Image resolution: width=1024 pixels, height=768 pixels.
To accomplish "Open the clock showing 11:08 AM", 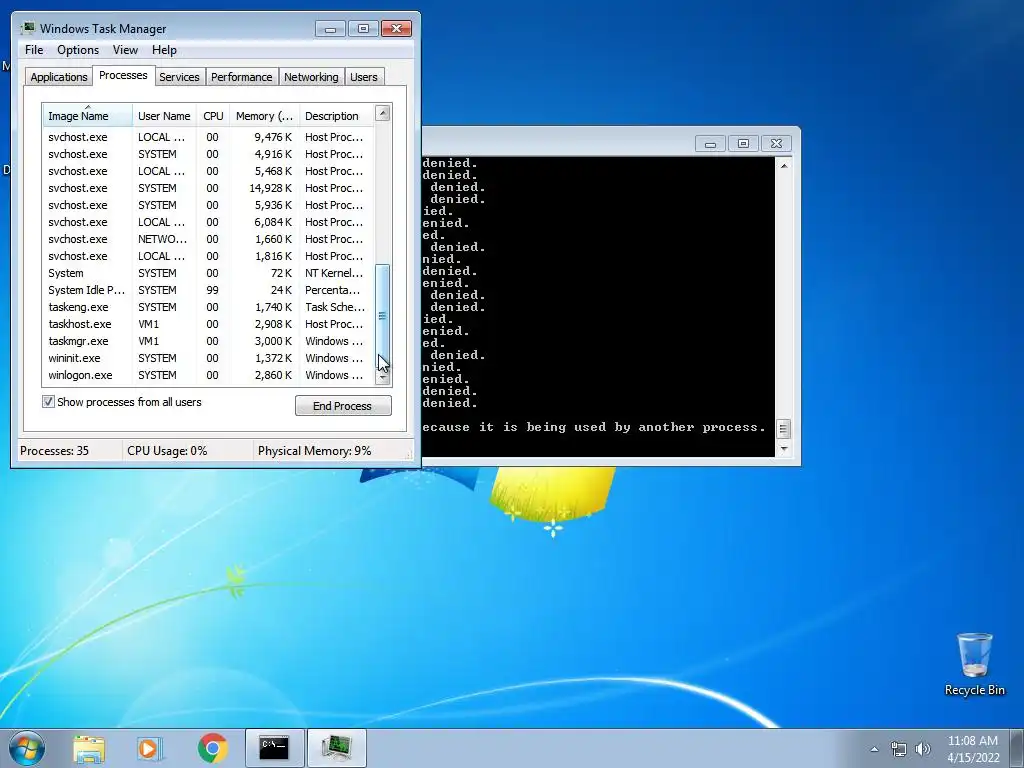I will point(973,749).
